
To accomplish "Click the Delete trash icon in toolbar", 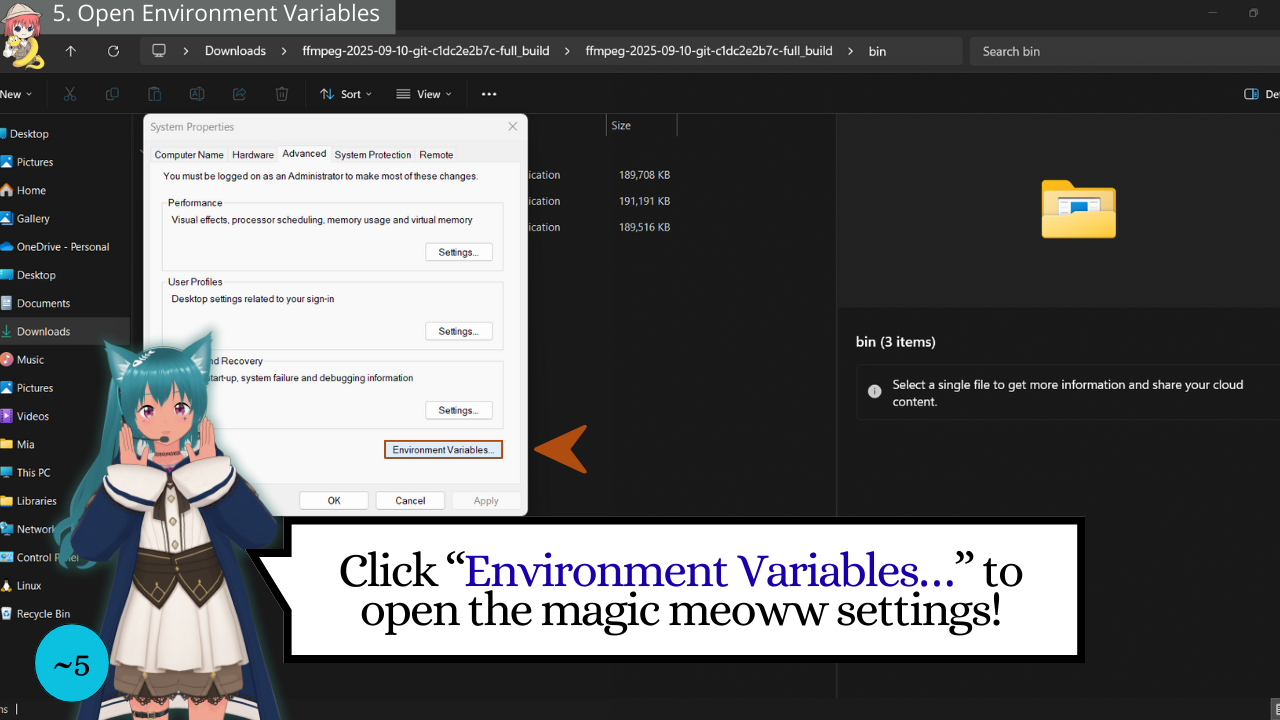I will pyautogui.click(x=282, y=94).
